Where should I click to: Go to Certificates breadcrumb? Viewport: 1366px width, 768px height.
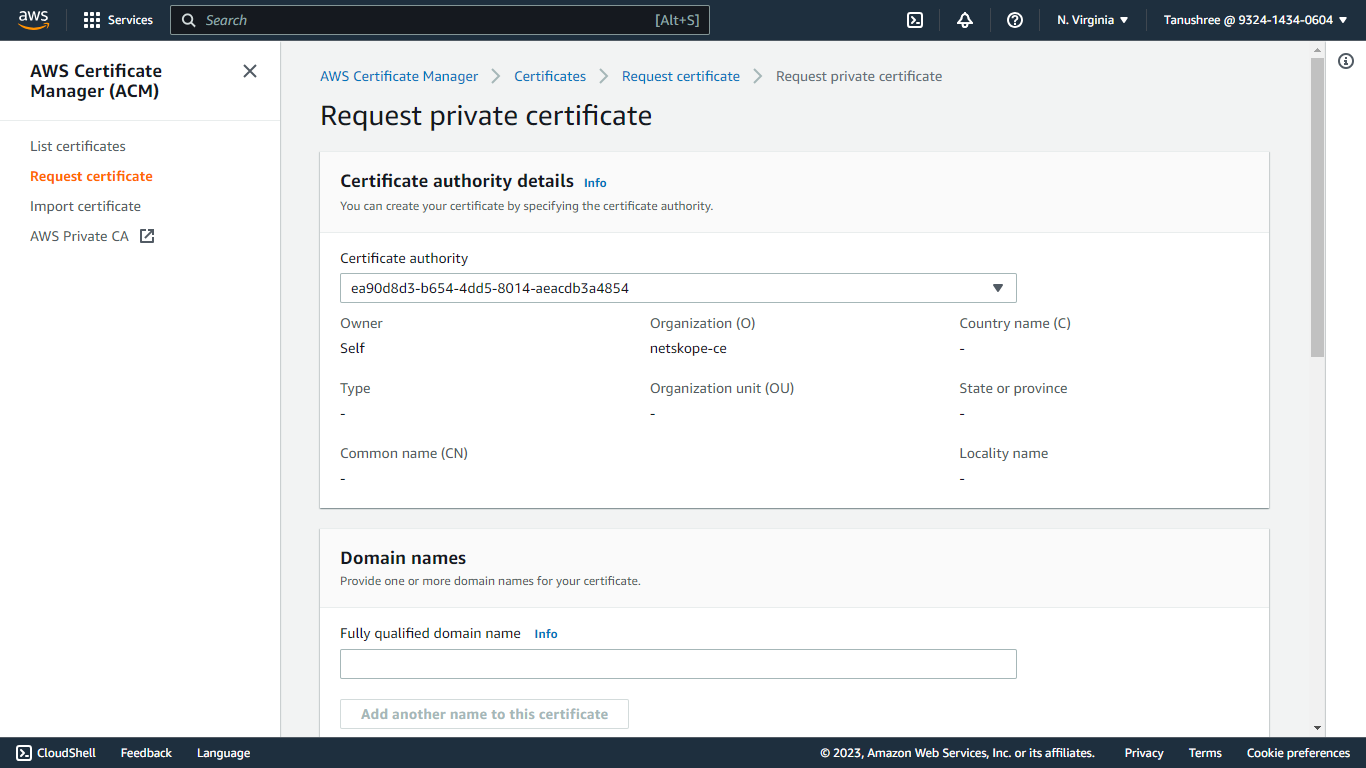(x=550, y=76)
